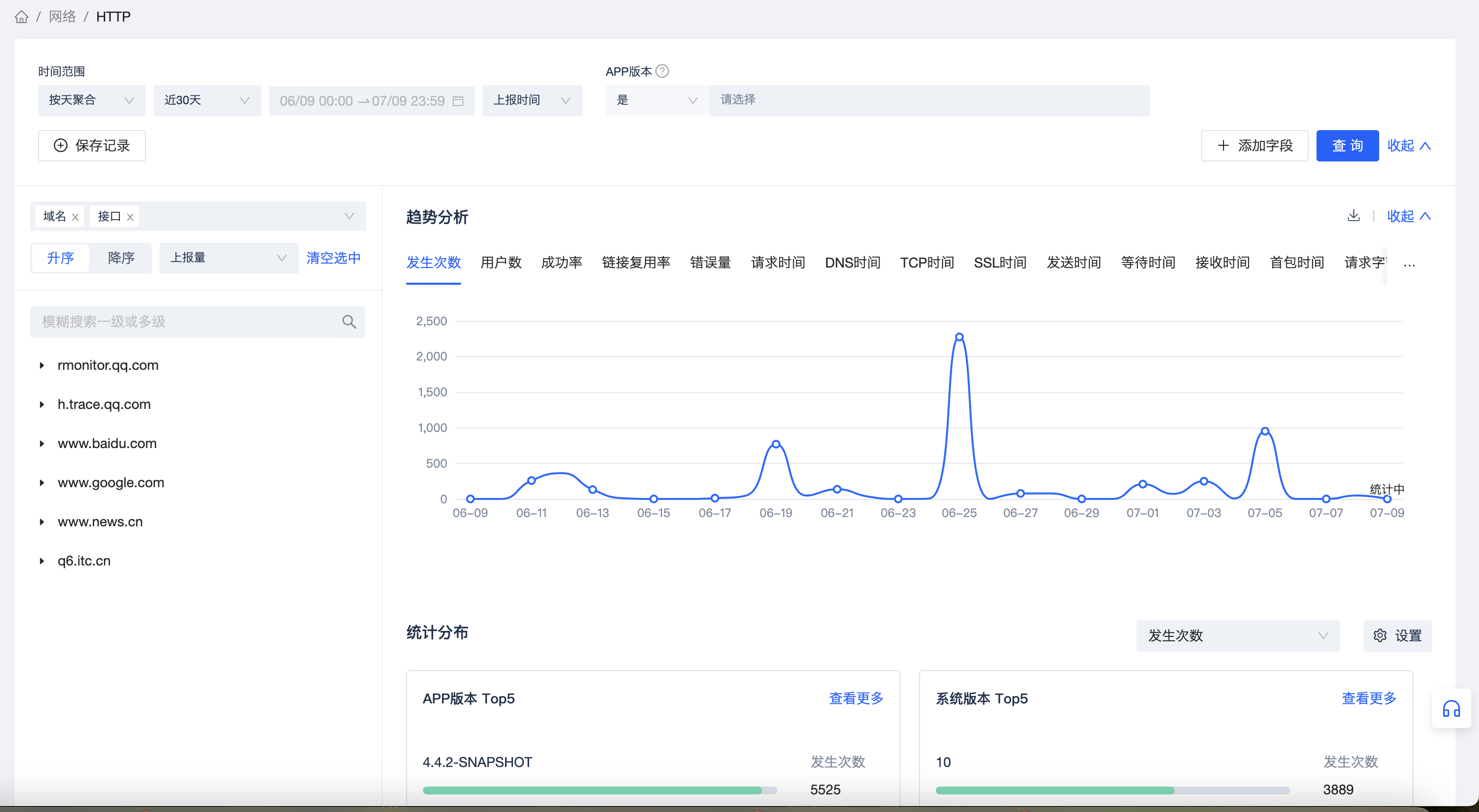Click the APP版本 help question icon
This screenshot has height=812, width=1479.
662,71
